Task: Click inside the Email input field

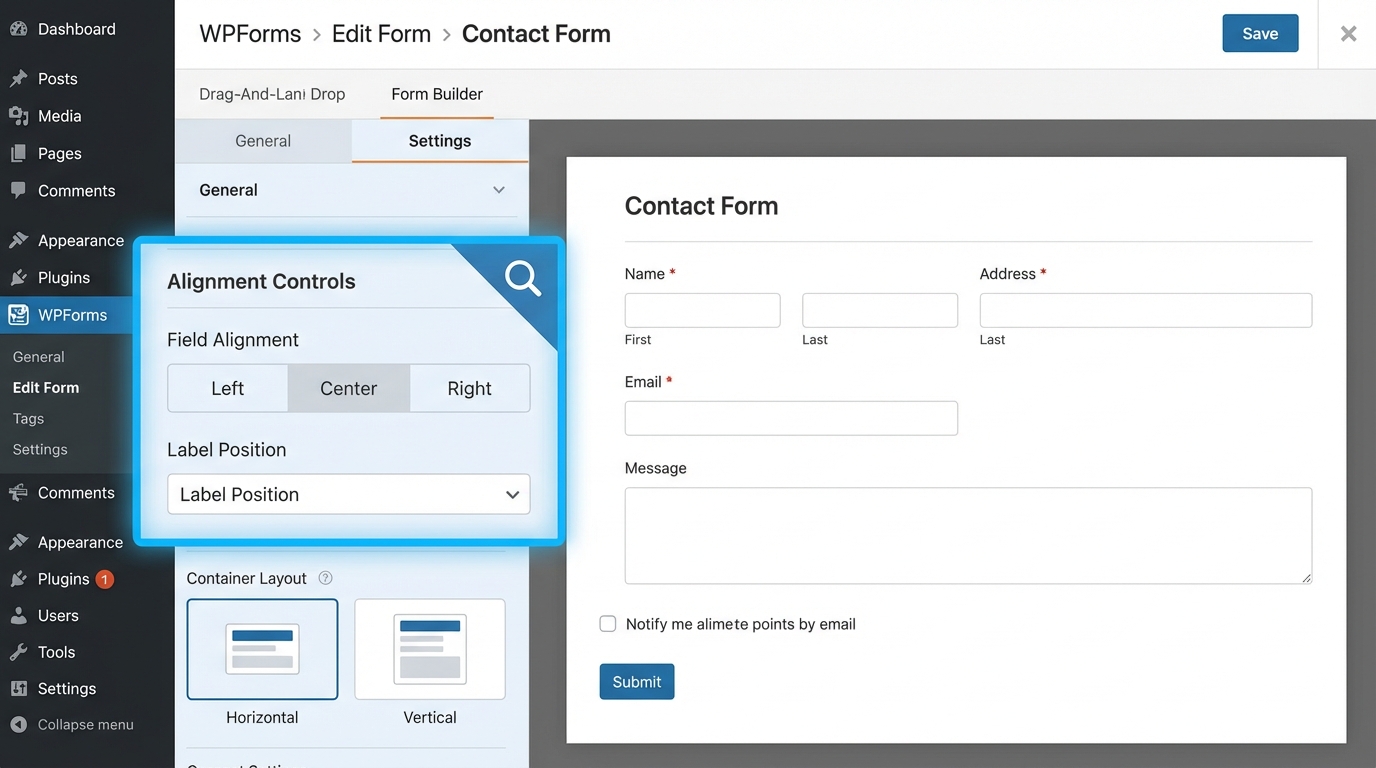Action: [791, 418]
